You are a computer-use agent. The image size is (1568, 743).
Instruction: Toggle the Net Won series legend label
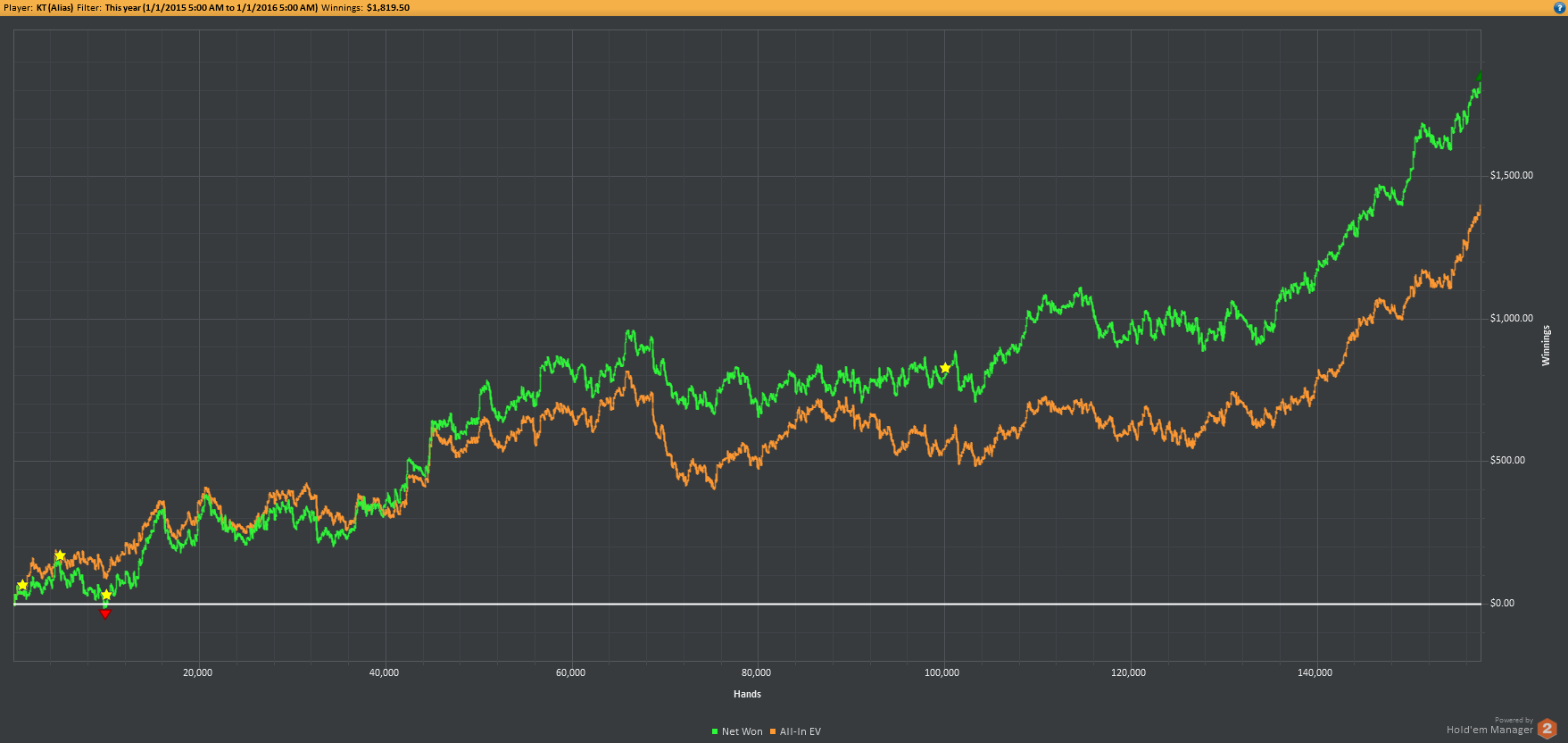[x=743, y=732]
